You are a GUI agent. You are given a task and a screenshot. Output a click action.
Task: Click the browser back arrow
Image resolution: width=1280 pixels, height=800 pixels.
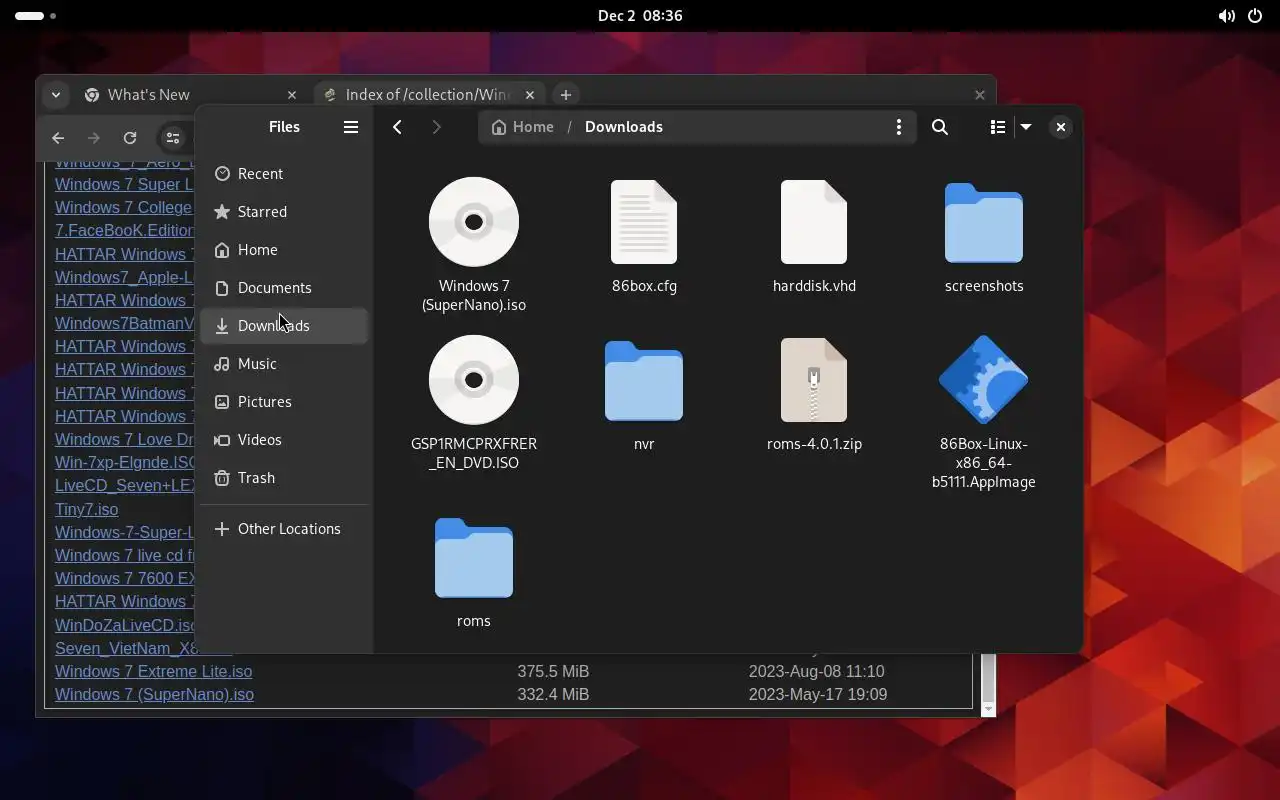pos(58,138)
